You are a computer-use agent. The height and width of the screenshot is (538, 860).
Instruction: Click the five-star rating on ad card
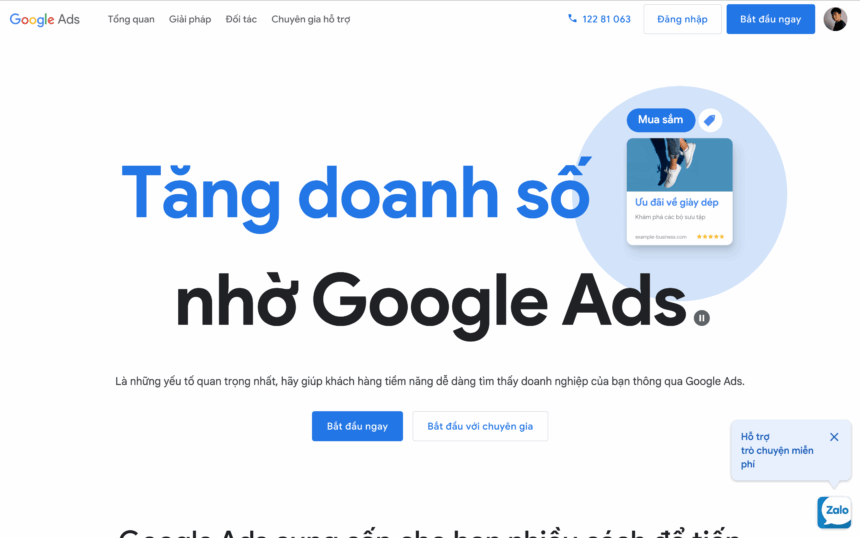click(x=710, y=237)
